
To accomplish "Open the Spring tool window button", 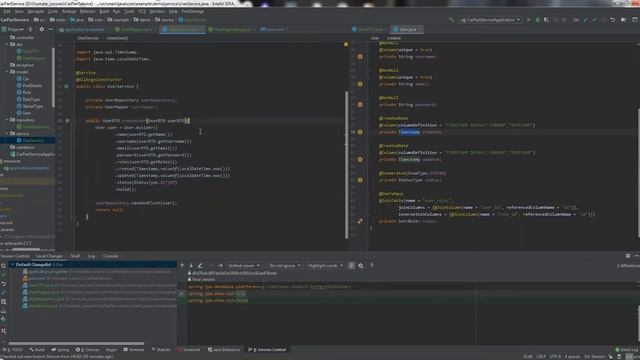I will point(60,350).
